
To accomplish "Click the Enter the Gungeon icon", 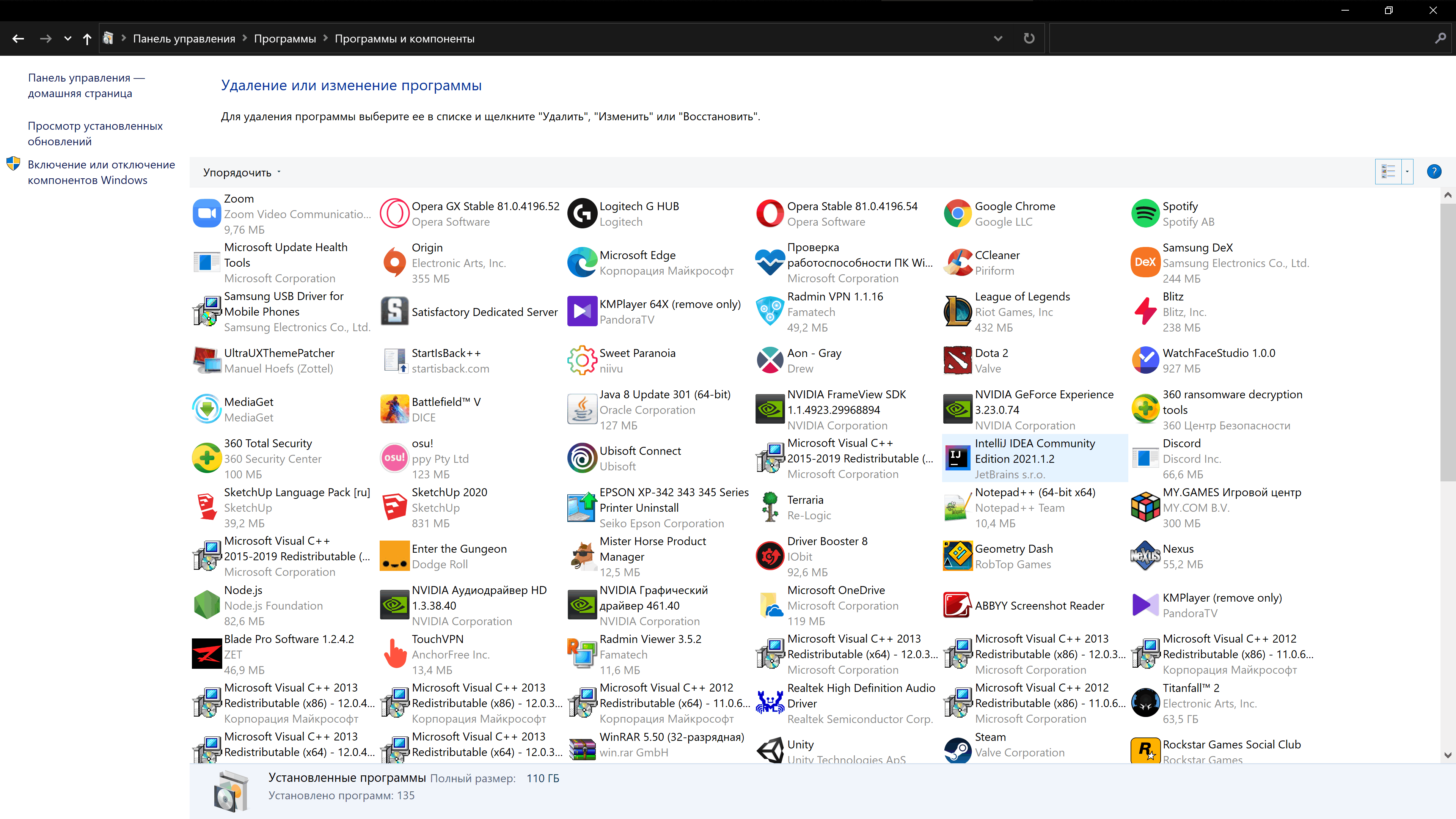I will [394, 556].
